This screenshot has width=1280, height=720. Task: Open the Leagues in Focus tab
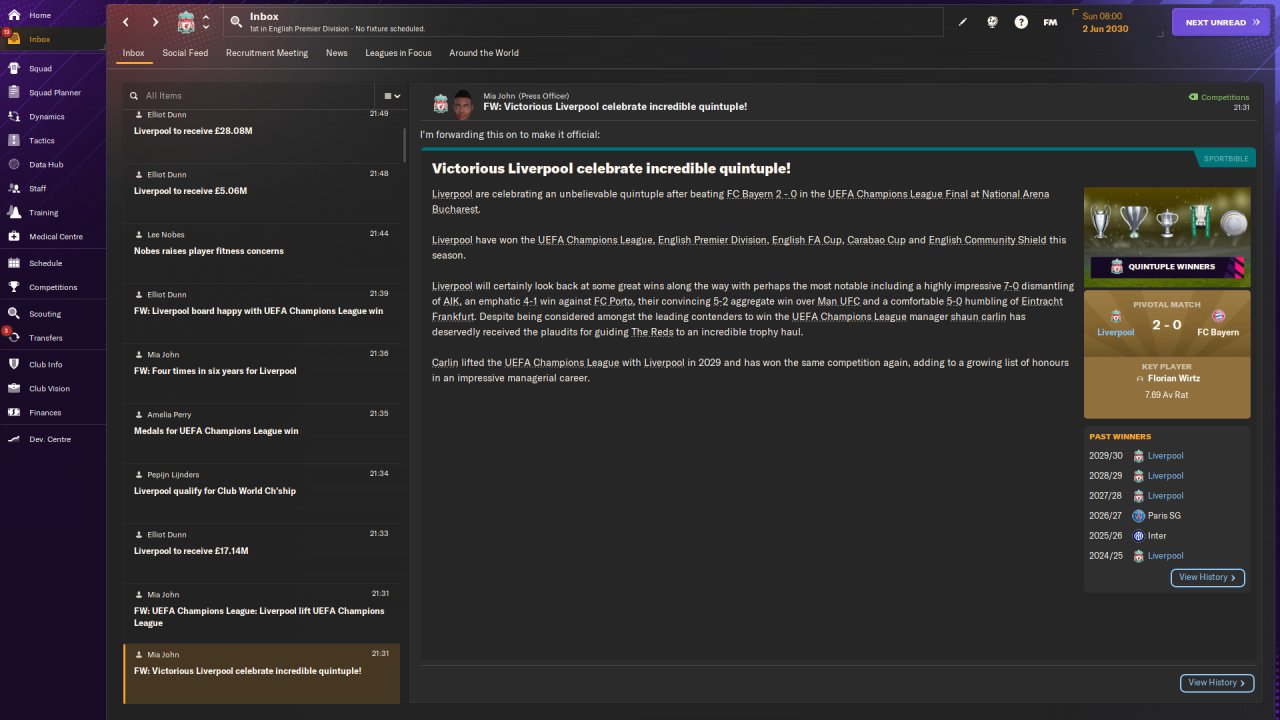pyautogui.click(x=398, y=53)
